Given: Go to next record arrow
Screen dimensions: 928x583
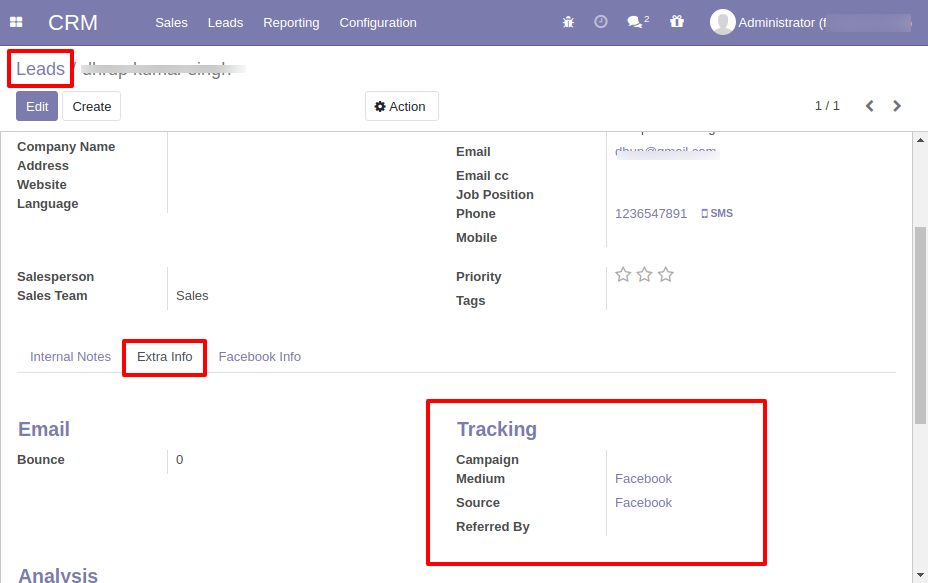Looking at the screenshot, I should pos(897,106).
